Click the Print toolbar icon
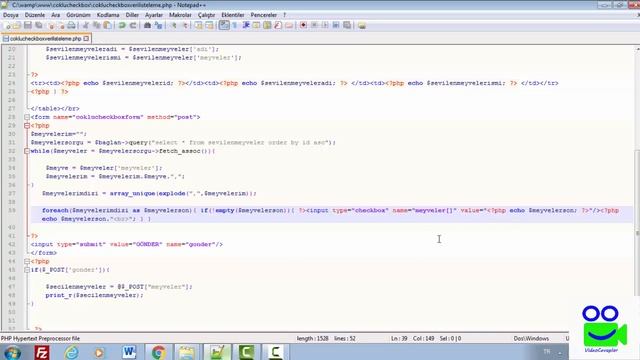The width and height of the screenshot is (640, 360). coord(71,25)
